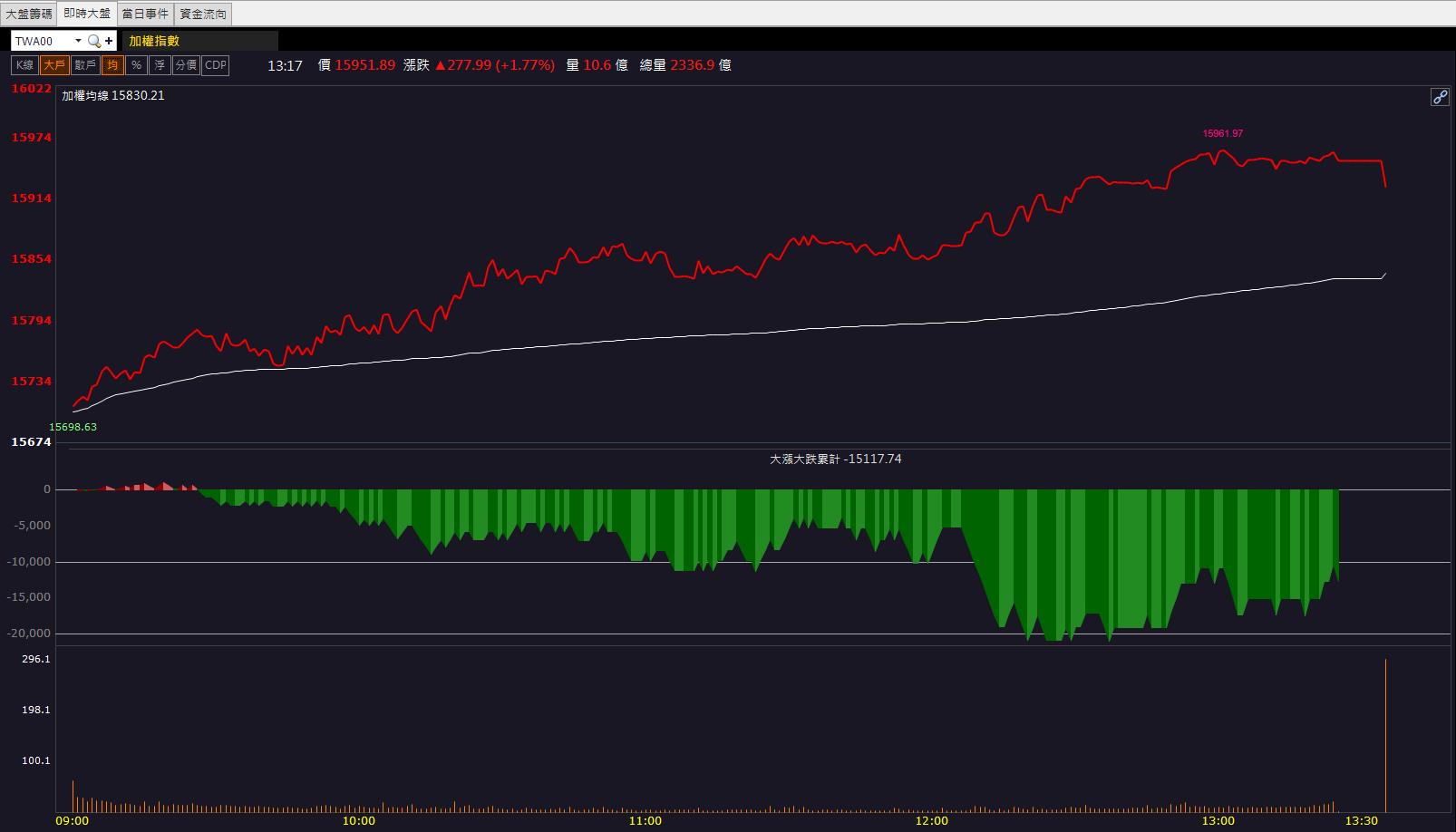1456x832 pixels.
Task: Expand the symbol dropdown arrow
Action: pos(78,41)
